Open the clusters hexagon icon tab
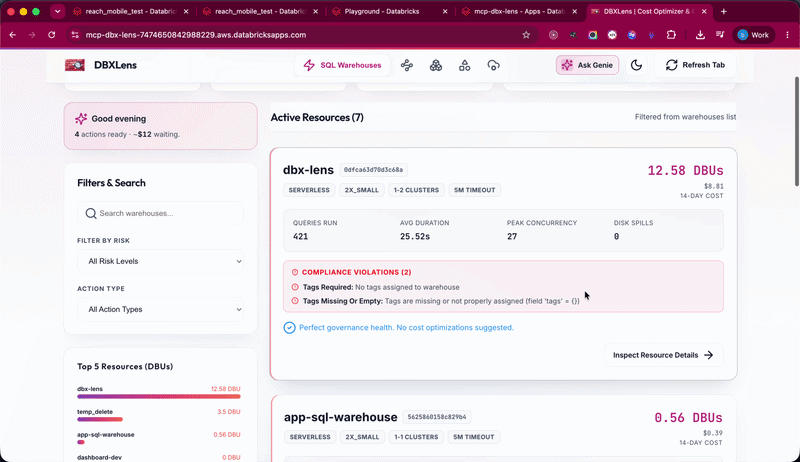 pos(436,65)
